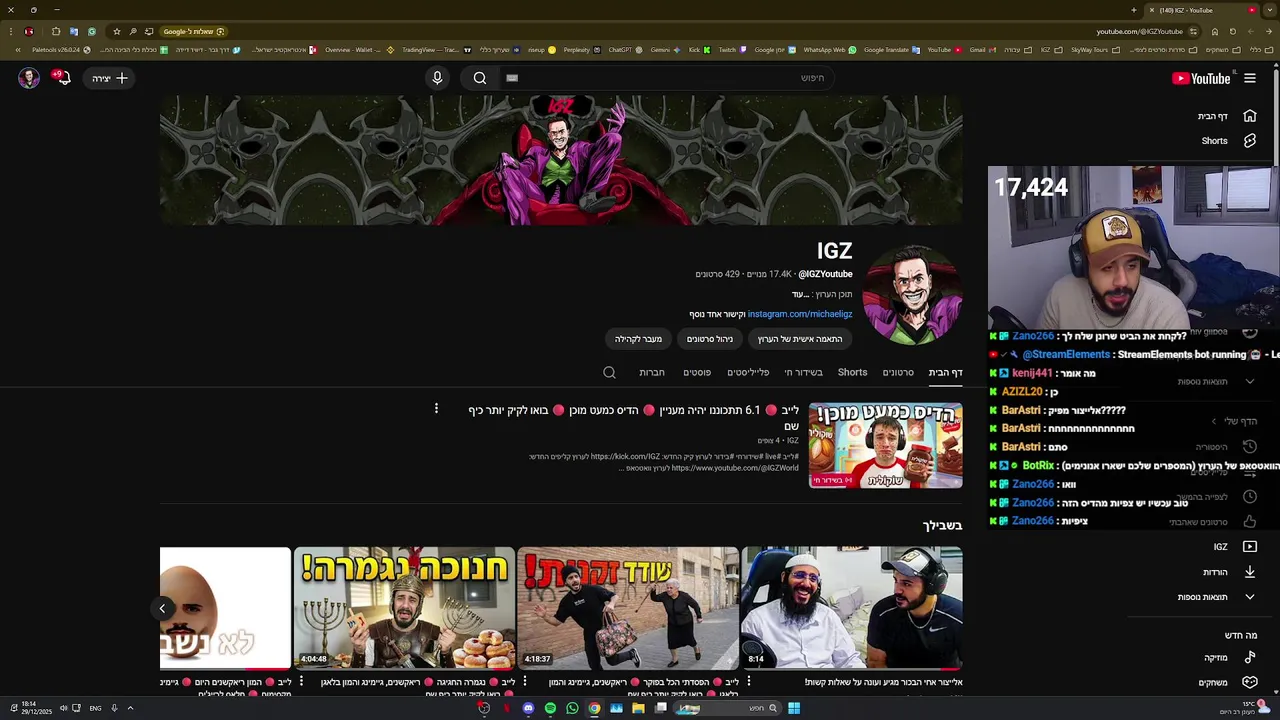This screenshot has height=720, width=1280.
Task: Open account avatar menu at top
Action: (29, 78)
